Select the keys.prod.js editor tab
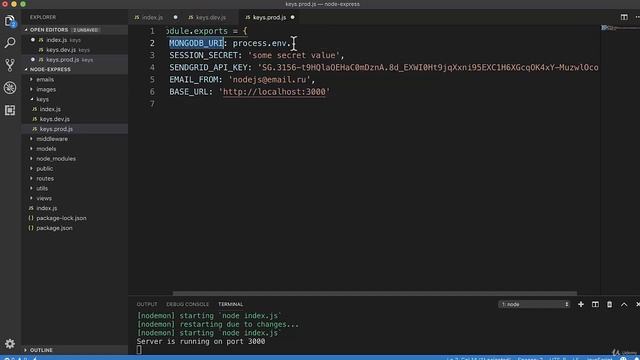This screenshot has width=640, height=360. tap(269, 17)
